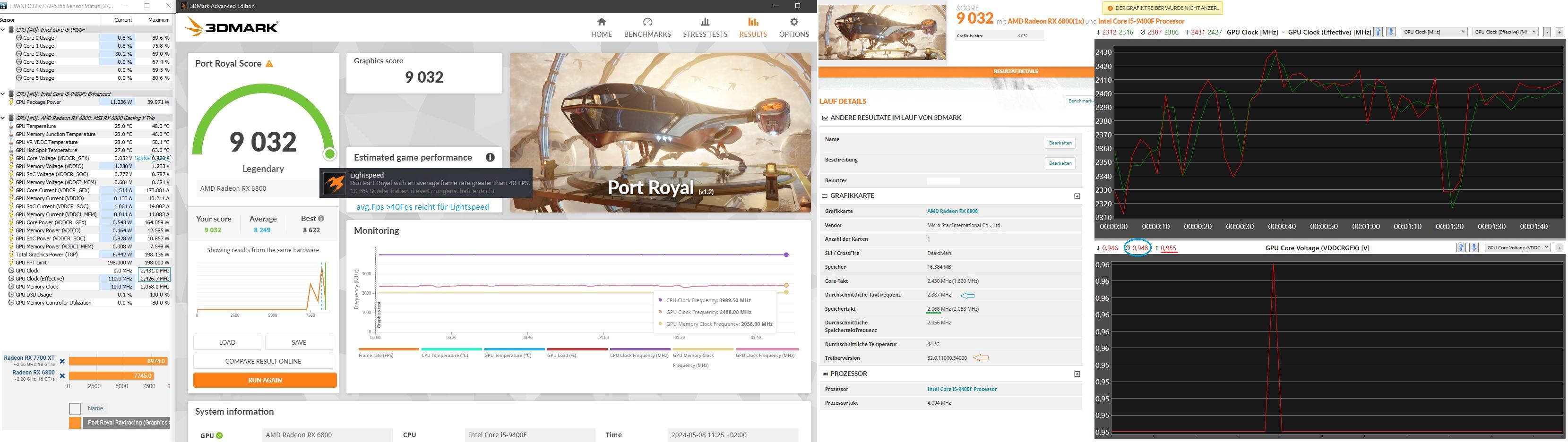Image resolution: width=1568 pixels, height=442 pixels.
Task: Collapse the PROZESSOR section
Action: (1077, 374)
